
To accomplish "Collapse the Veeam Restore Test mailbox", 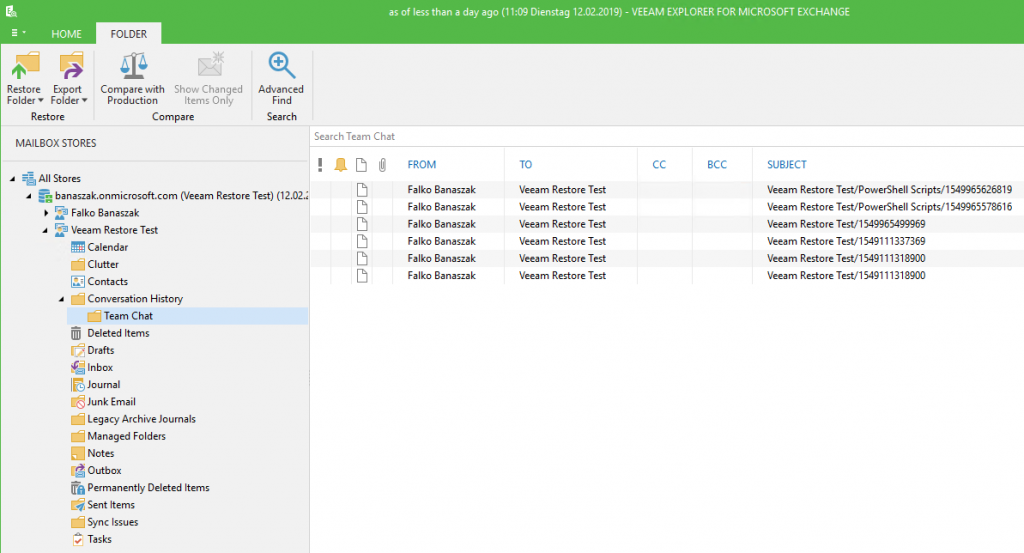I will coord(45,230).
